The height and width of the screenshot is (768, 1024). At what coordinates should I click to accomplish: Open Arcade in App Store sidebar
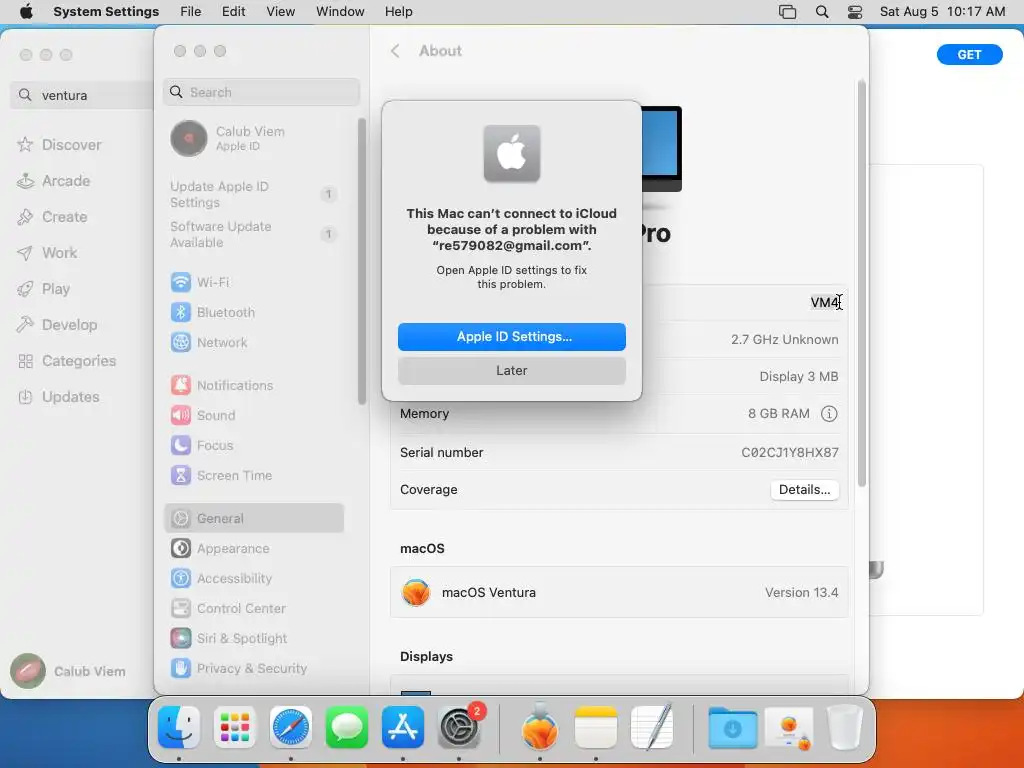point(54,181)
